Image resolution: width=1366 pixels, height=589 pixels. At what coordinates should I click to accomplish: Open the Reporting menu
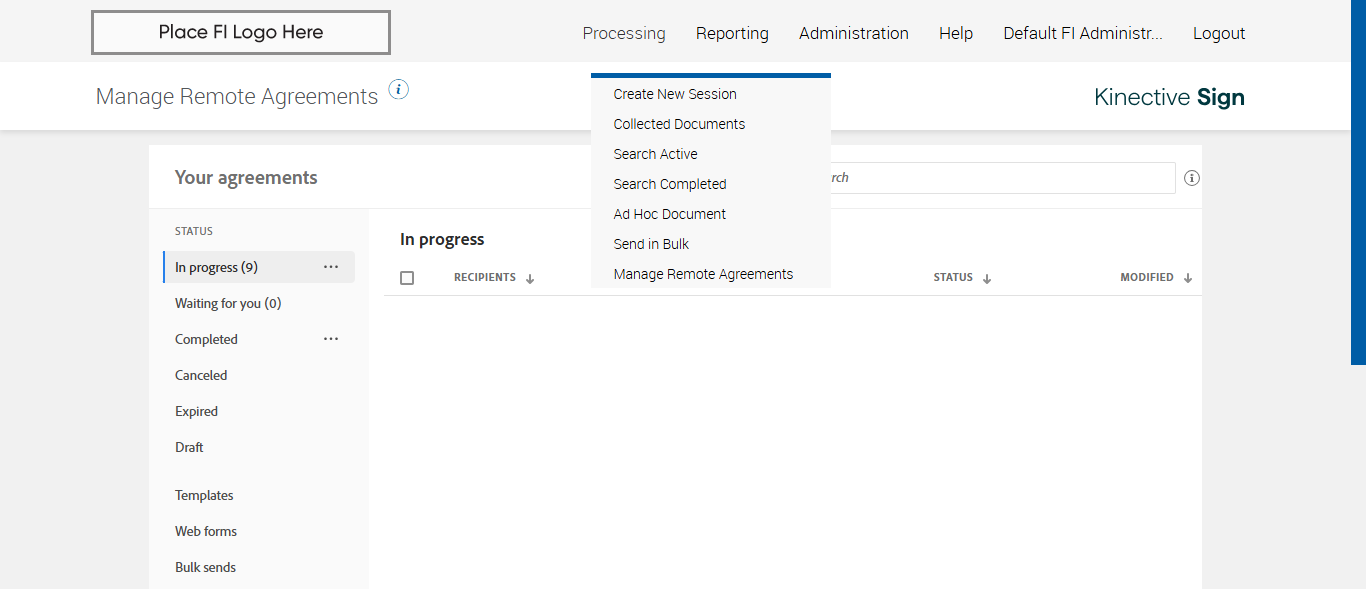pos(732,33)
